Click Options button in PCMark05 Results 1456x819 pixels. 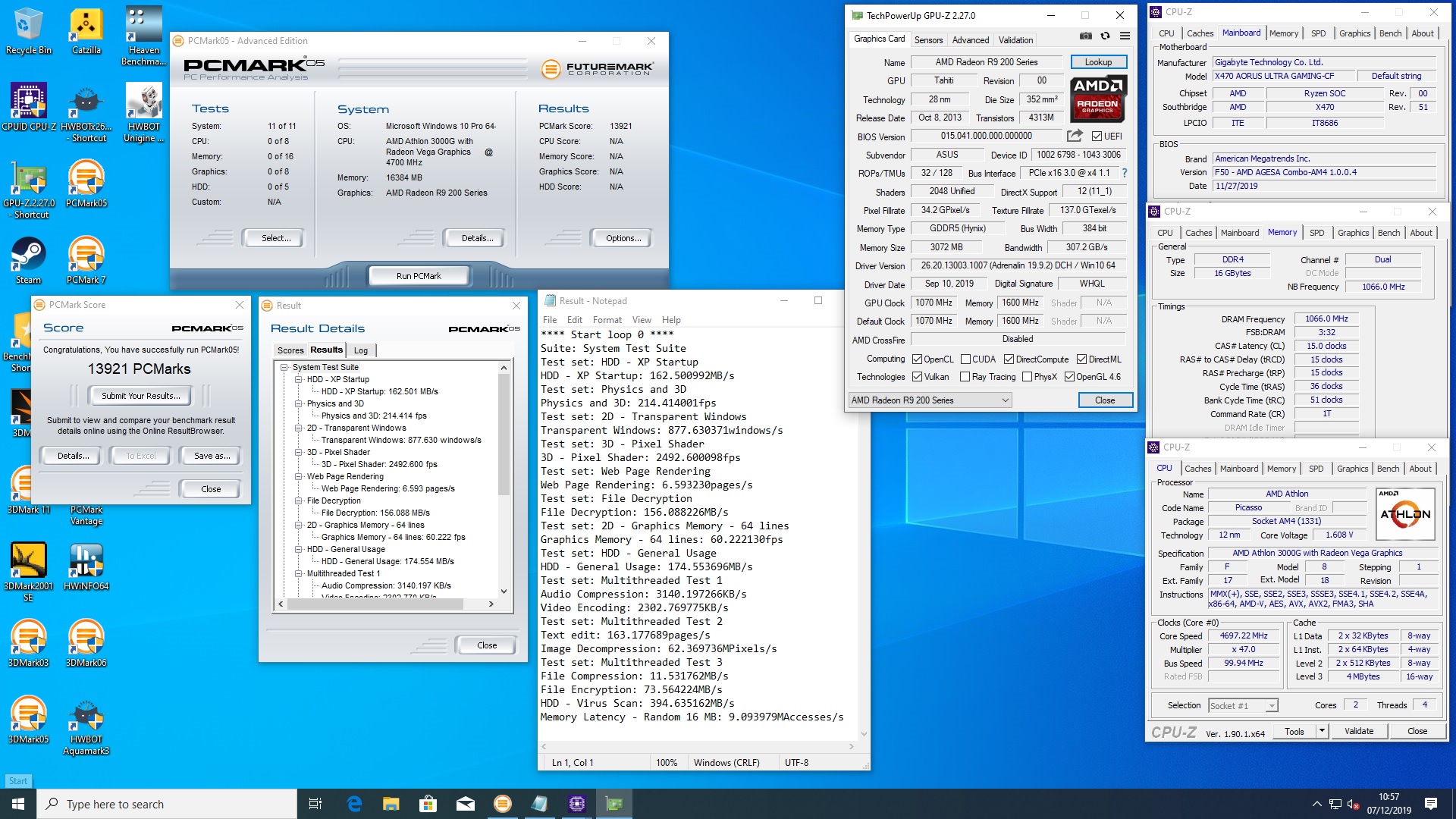pos(623,238)
